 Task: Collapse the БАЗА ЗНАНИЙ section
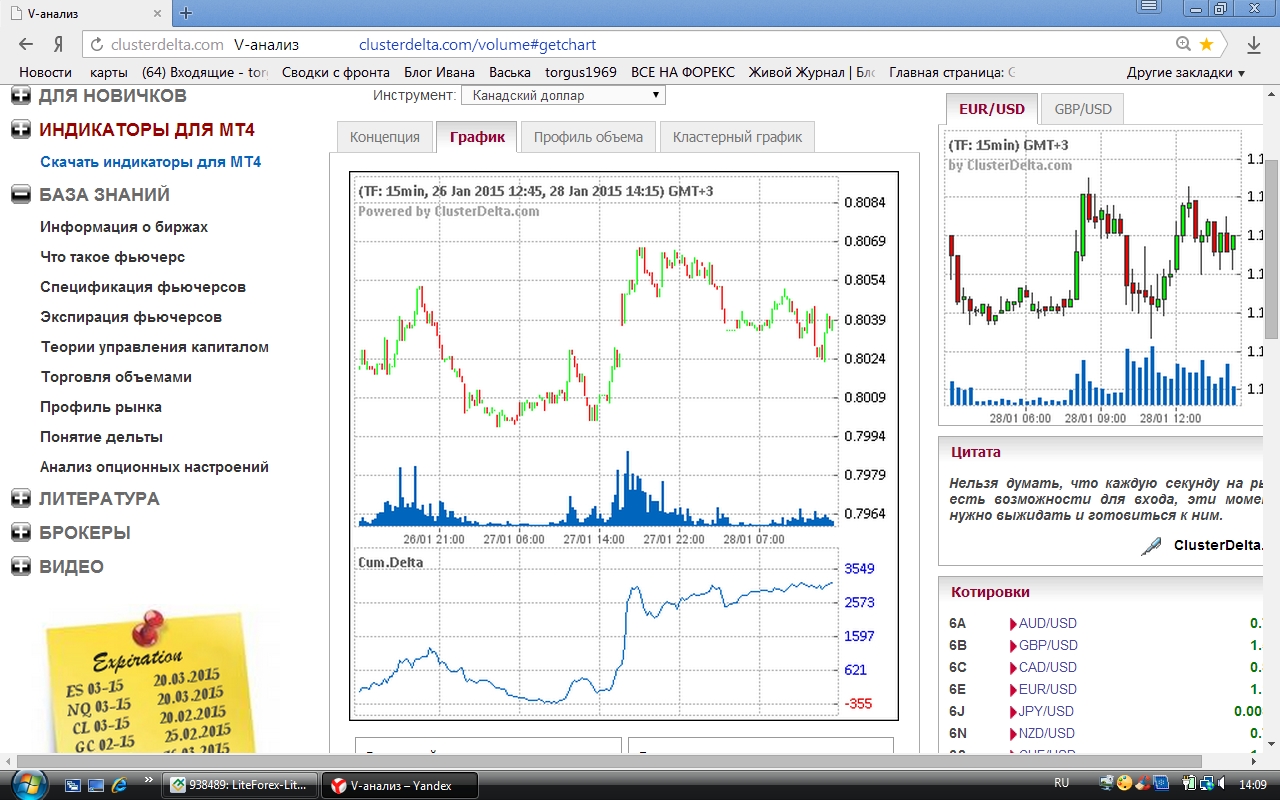[x=21, y=195]
